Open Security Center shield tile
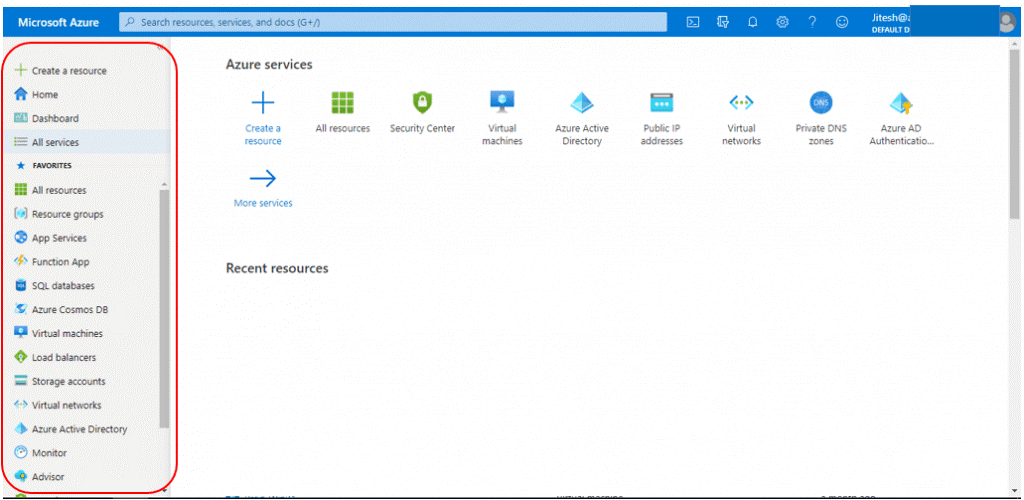This screenshot has width=1024, height=500. pyautogui.click(x=423, y=112)
